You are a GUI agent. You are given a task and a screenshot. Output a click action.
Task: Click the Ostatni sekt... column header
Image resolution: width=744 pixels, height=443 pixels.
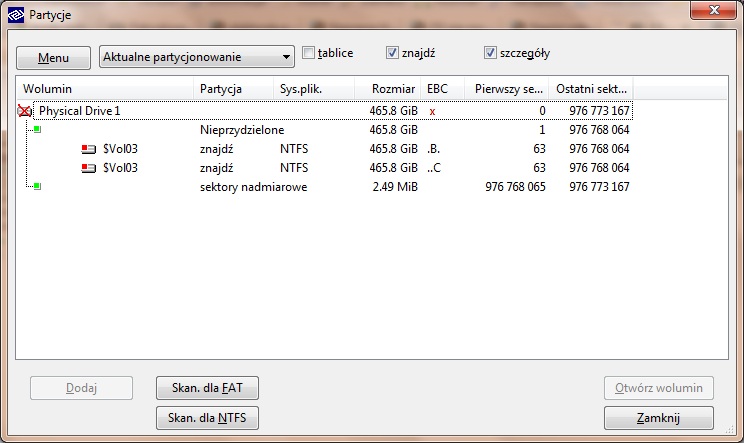pyautogui.click(x=591, y=89)
